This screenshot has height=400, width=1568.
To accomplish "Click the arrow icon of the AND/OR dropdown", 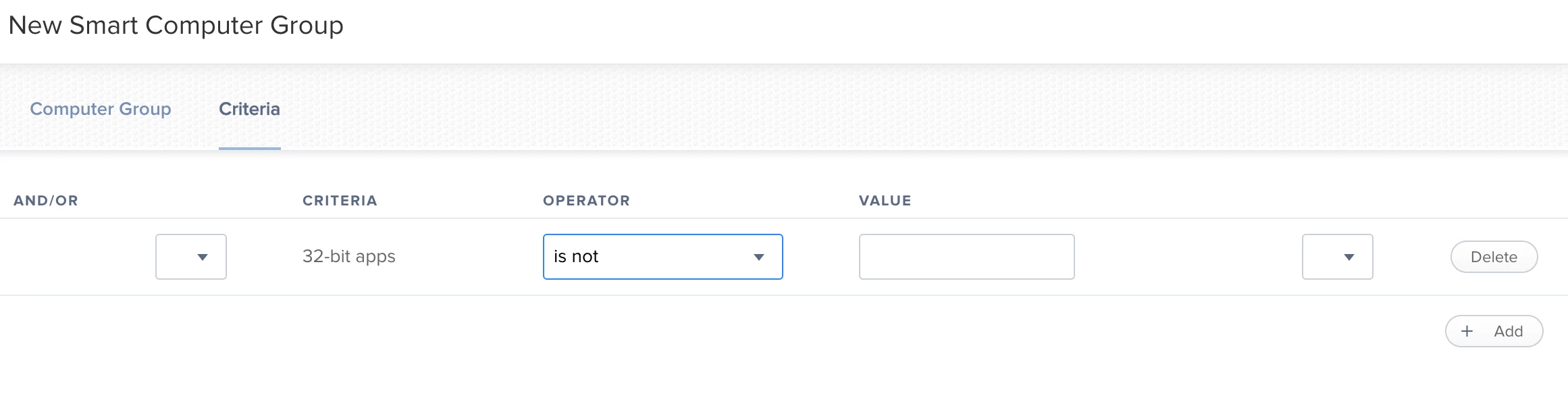I will point(203,257).
